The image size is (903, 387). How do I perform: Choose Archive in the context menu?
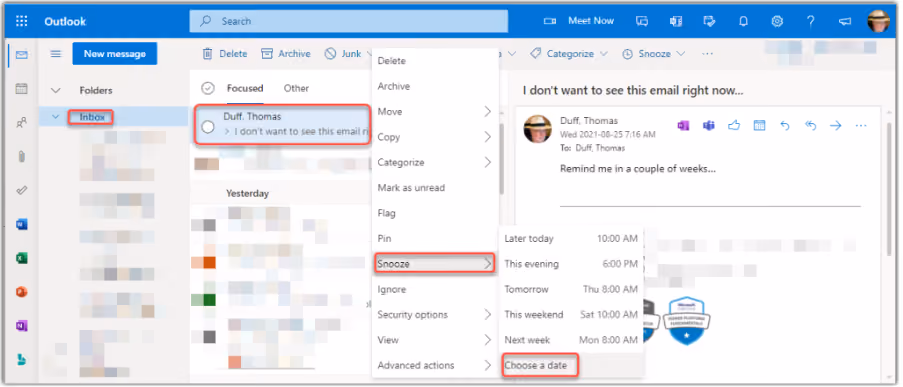(x=435, y=86)
